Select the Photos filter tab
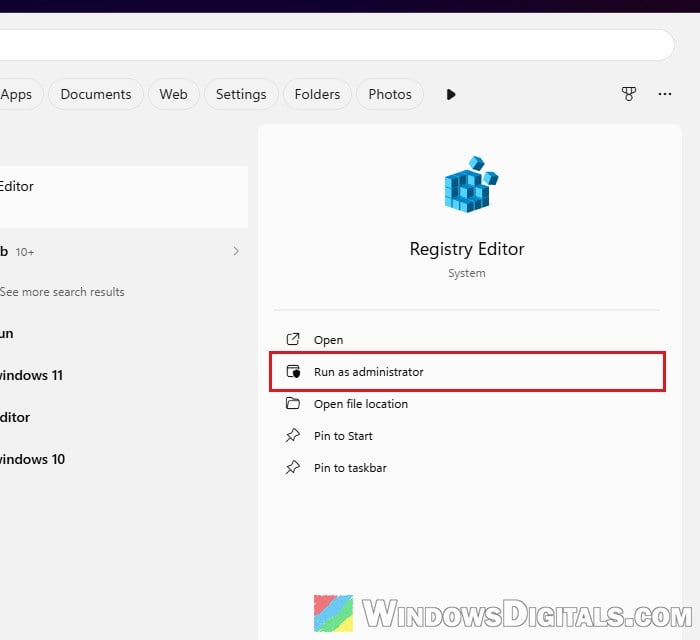This screenshot has height=640, width=700. click(x=390, y=94)
